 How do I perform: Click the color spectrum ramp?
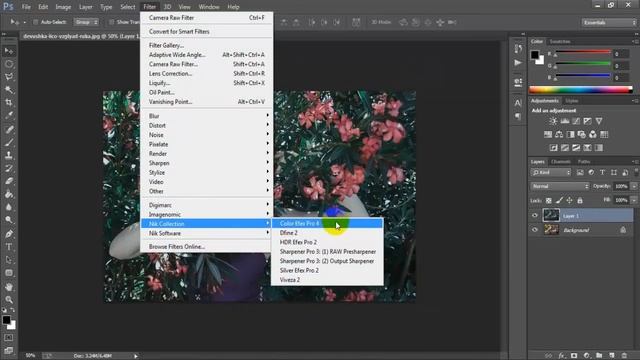[x=580, y=90]
